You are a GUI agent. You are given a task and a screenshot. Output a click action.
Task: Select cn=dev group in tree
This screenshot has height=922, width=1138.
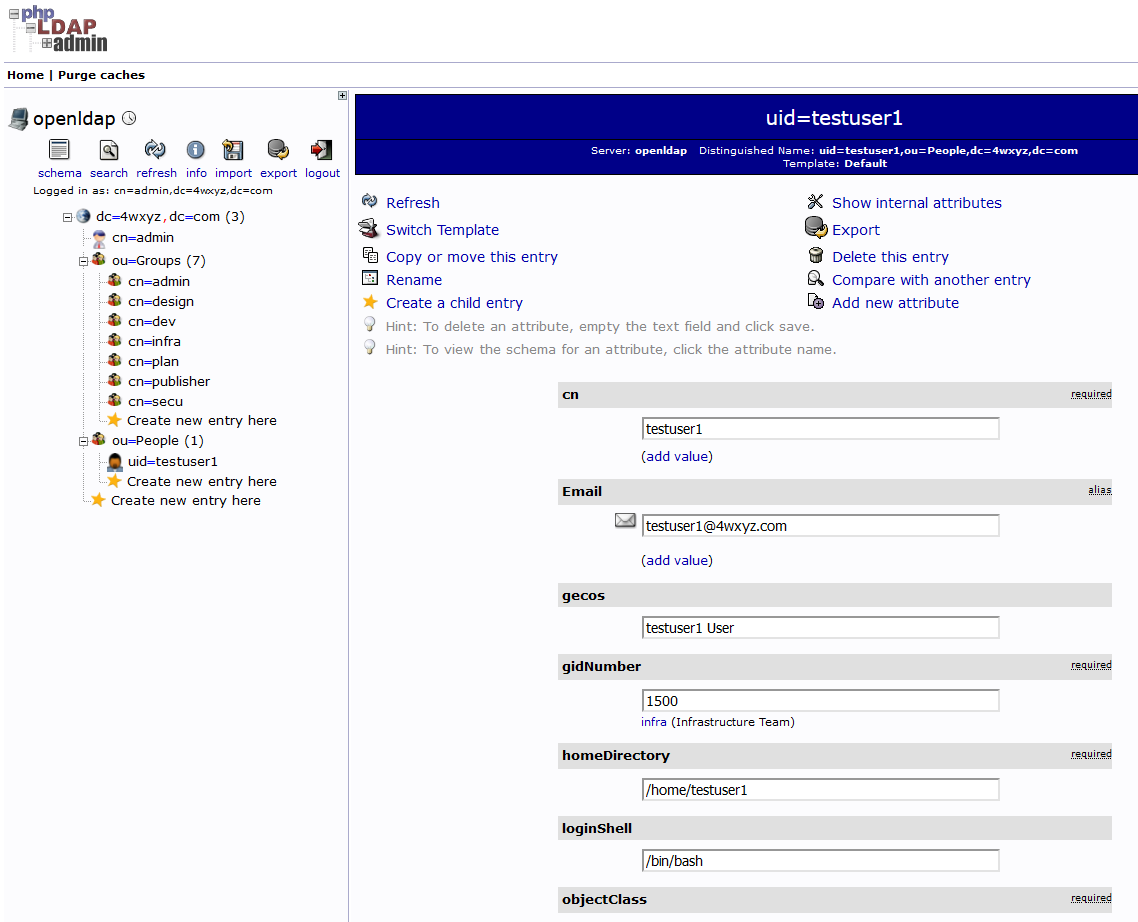pyautogui.click(x=152, y=322)
